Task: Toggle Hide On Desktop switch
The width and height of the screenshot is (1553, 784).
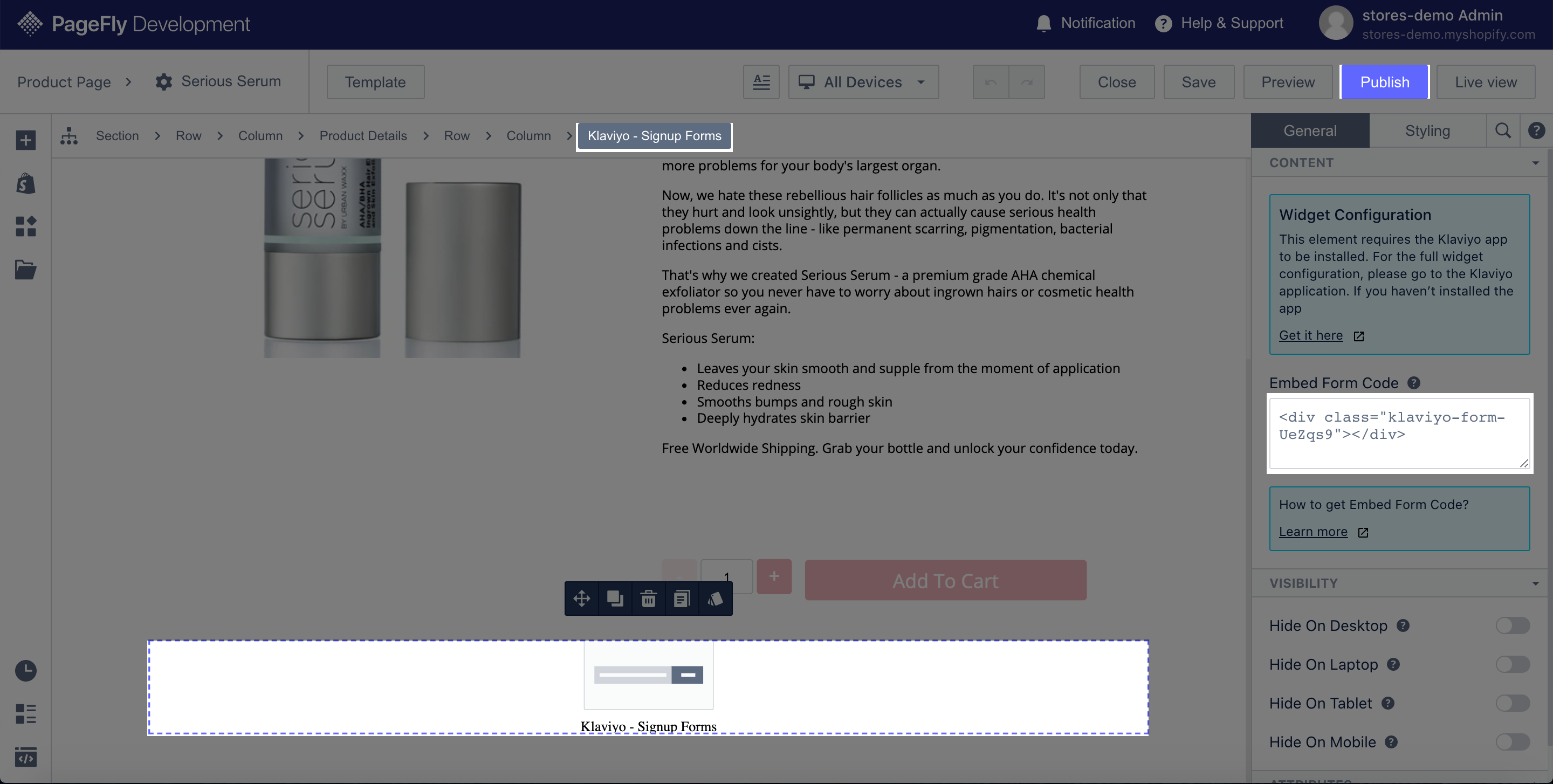Action: click(x=1512, y=625)
